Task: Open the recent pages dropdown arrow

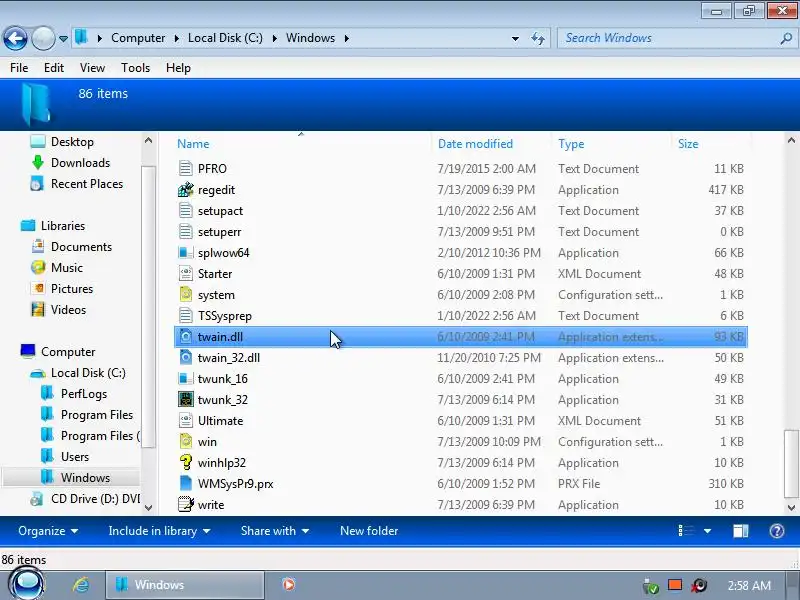Action: coord(63,39)
